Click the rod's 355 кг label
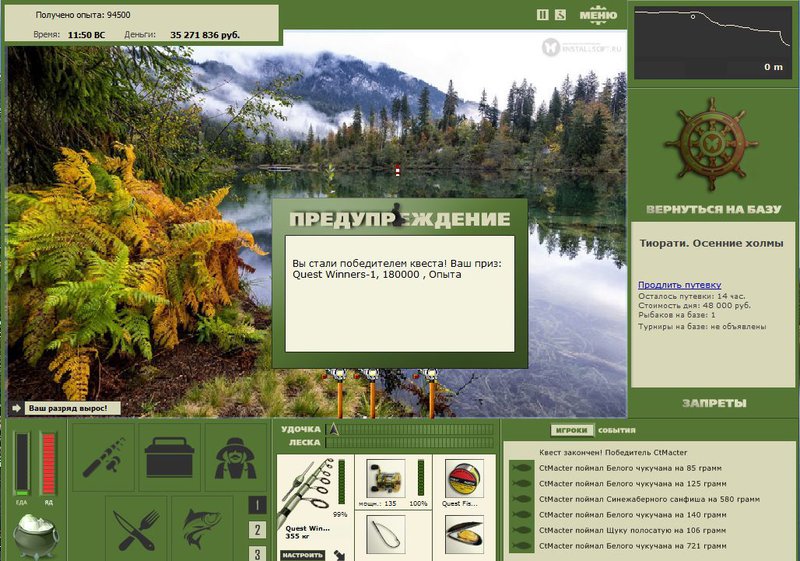The height and width of the screenshot is (561, 800). 295,536
